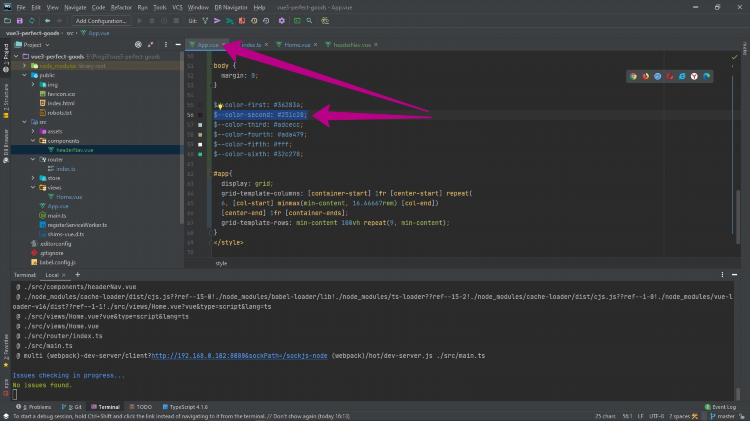Click UTF-8 encoding in status bar
Screen dimensions: 750x421
(656, 416)
